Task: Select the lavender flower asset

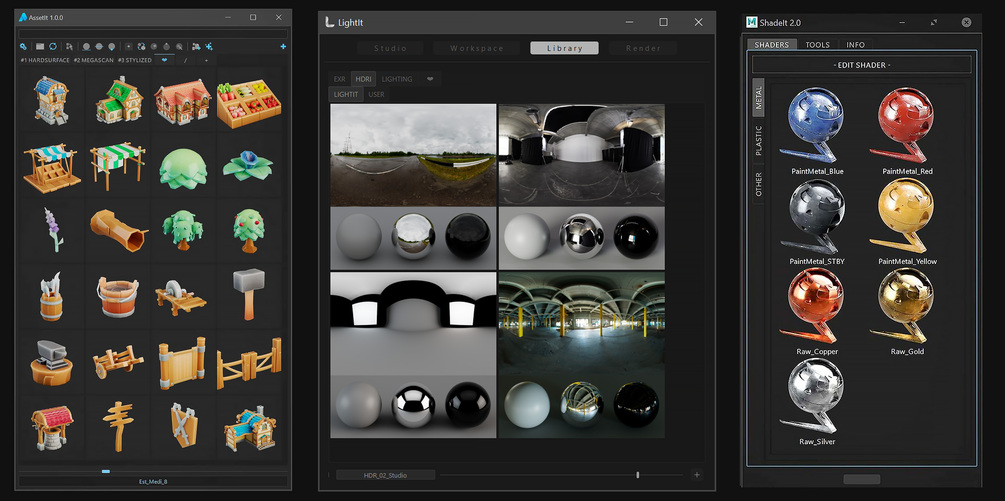Action: click(x=53, y=229)
